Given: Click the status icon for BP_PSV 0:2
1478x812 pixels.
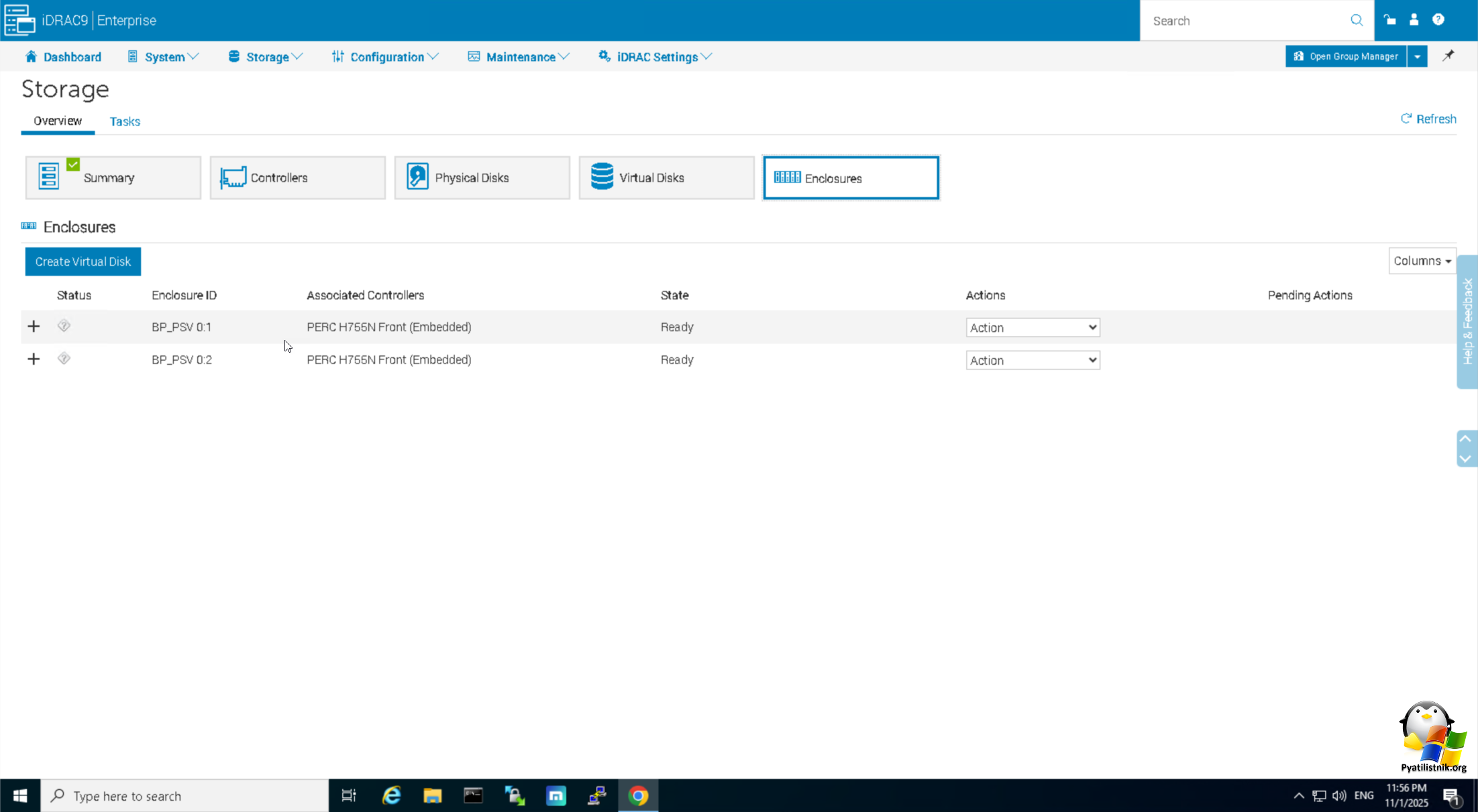Looking at the screenshot, I should [64, 359].
